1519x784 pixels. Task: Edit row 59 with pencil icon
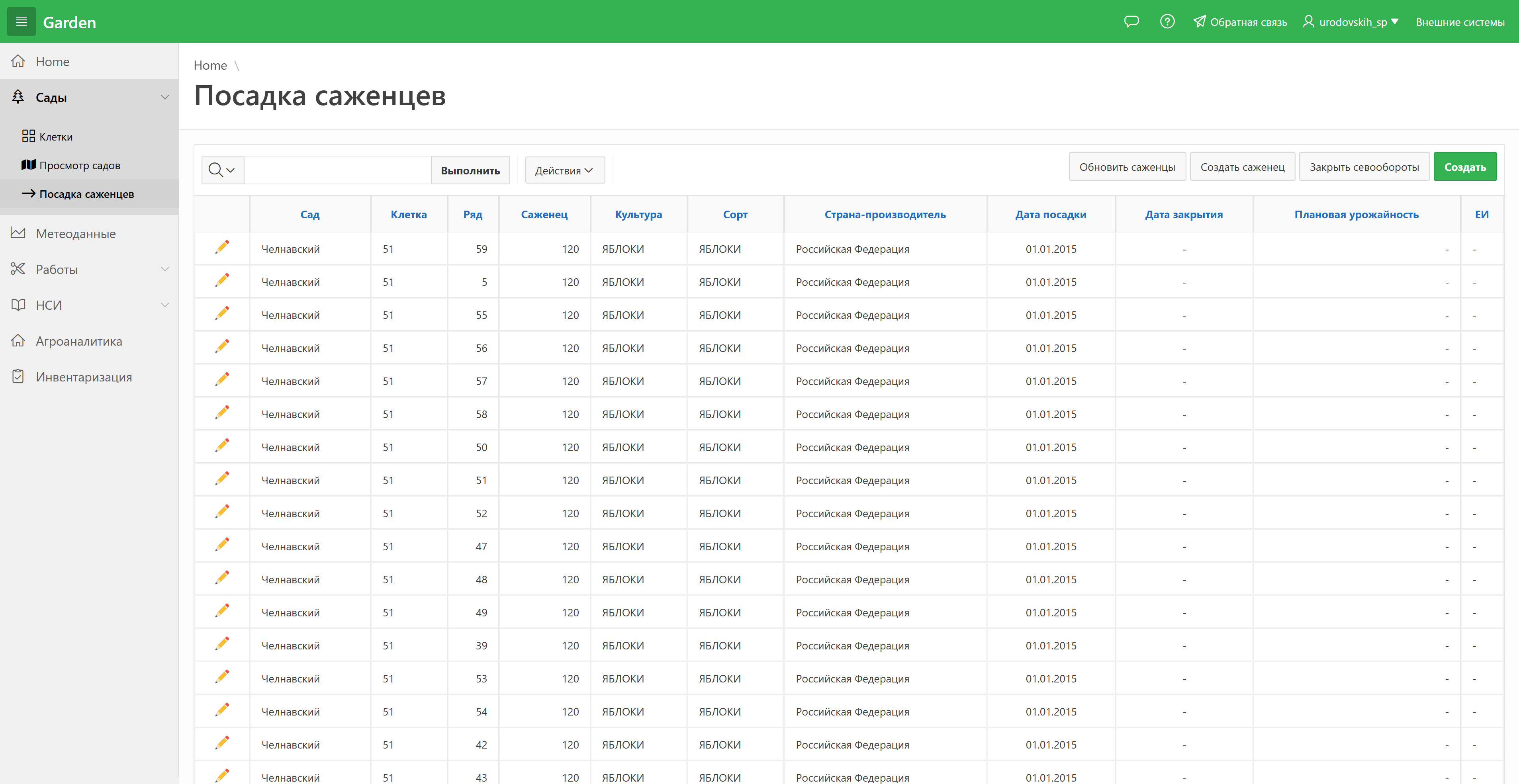pos(222,248)
